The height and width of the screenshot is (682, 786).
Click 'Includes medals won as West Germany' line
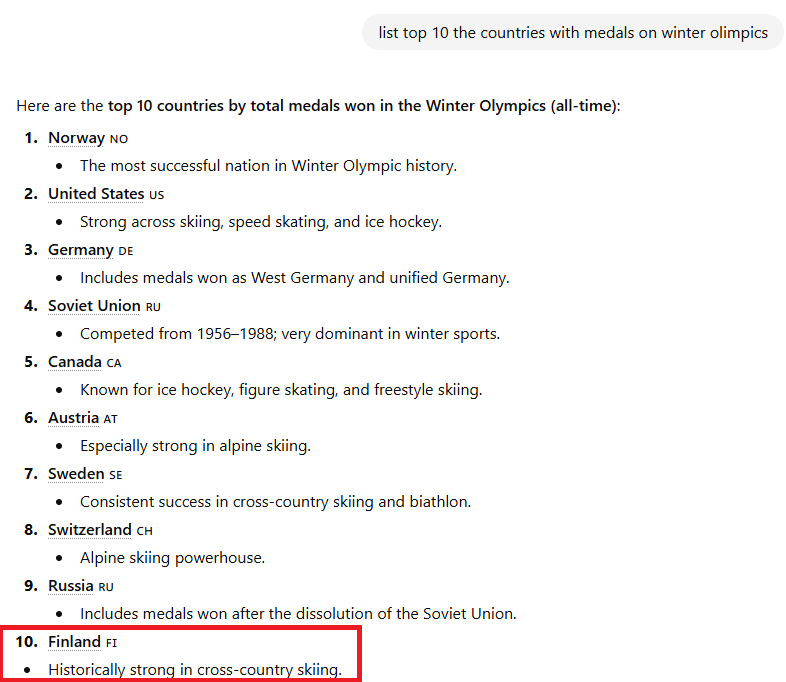(295, 278)
